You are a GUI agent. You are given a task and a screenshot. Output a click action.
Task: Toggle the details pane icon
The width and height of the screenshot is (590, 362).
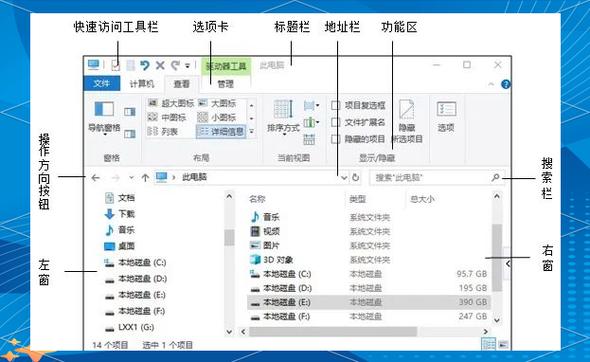pyautogui.click(x=129, y=134)
